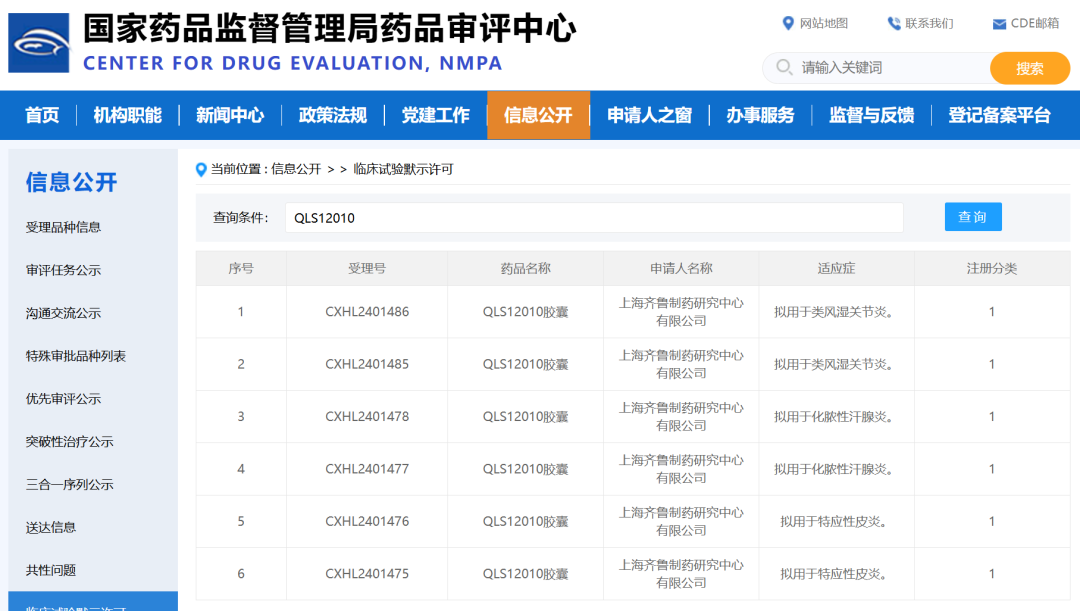The image size is (1080, 611).
Task: Switch to the 党建工作 tab
Action: [x=437, y=115]
